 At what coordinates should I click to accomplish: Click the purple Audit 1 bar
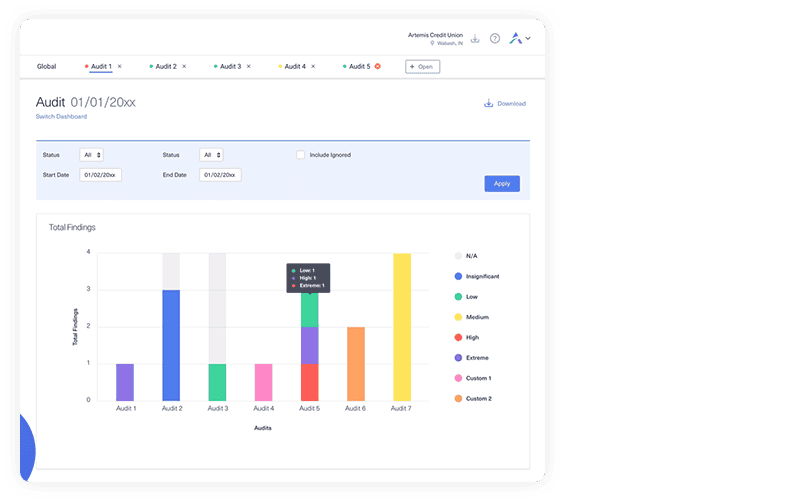(x=125, y=382)
